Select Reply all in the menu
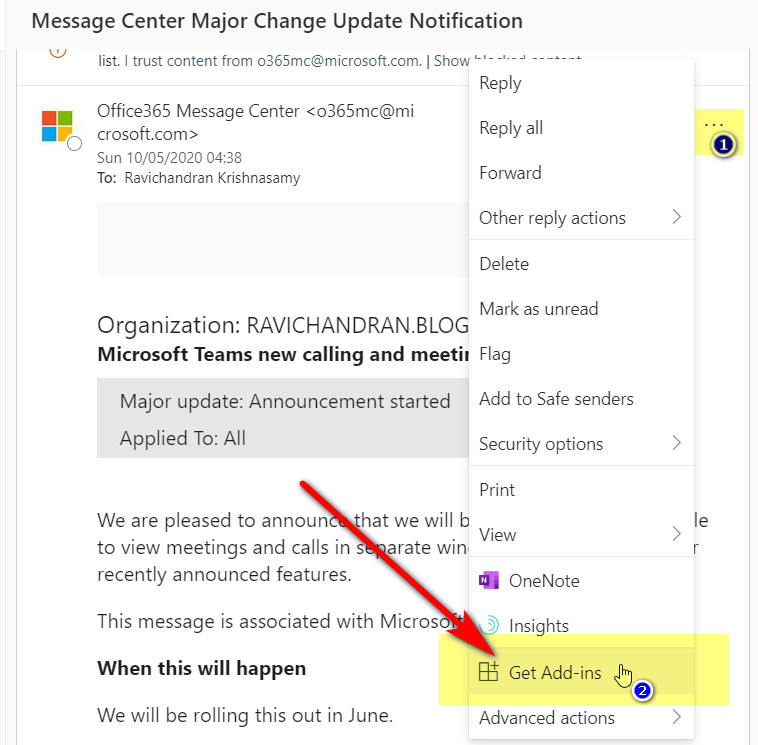758x745 pixels. point(511,128)
